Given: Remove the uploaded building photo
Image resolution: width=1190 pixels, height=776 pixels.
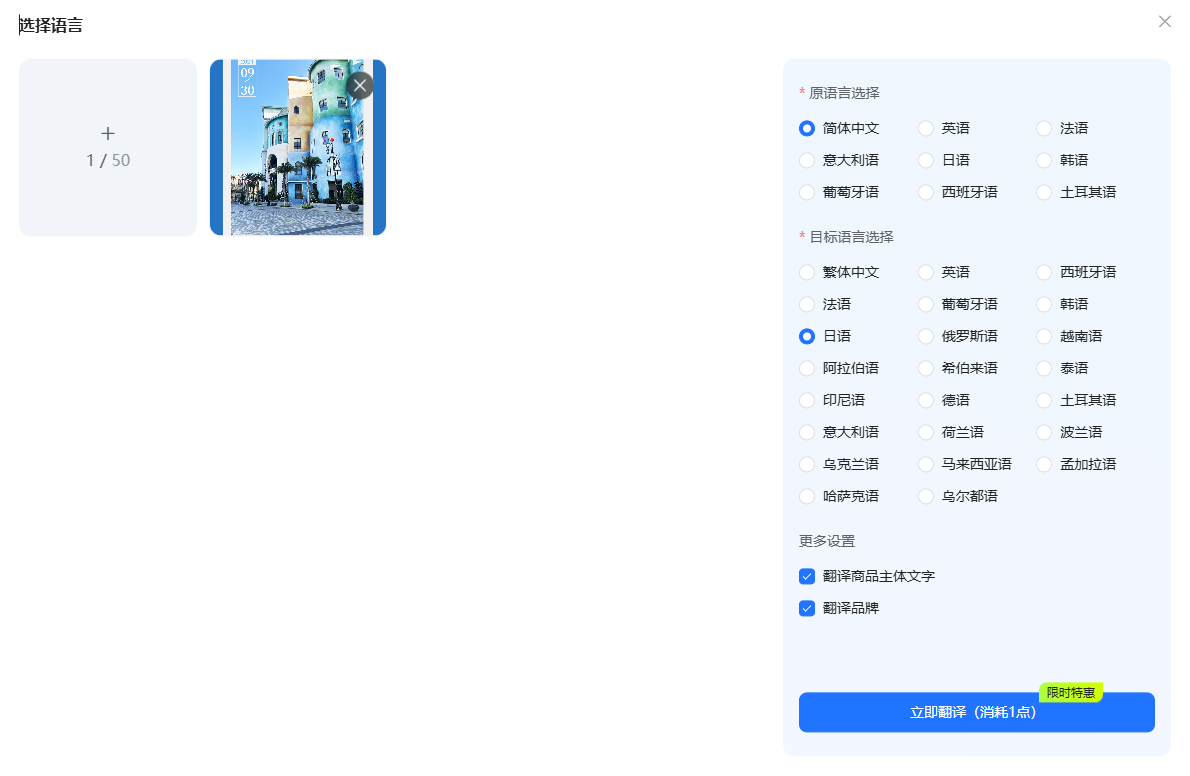Looking at the screenshot, I should (x=360, y=86).
